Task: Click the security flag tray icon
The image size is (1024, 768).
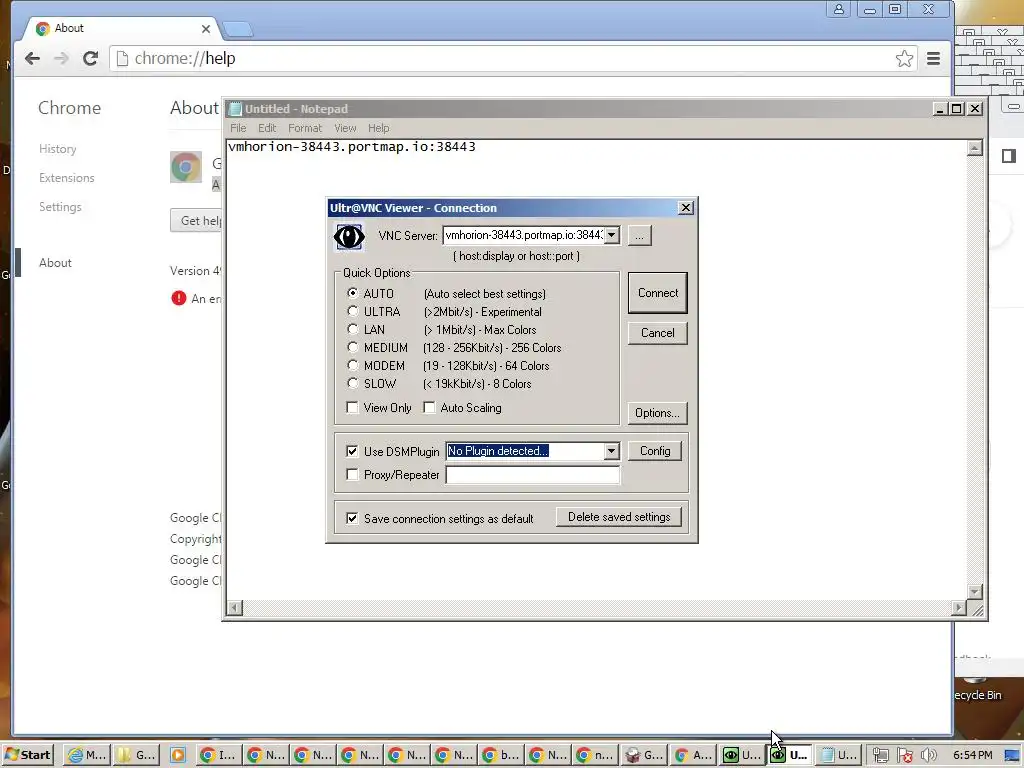Action: [x=904, y=756]
